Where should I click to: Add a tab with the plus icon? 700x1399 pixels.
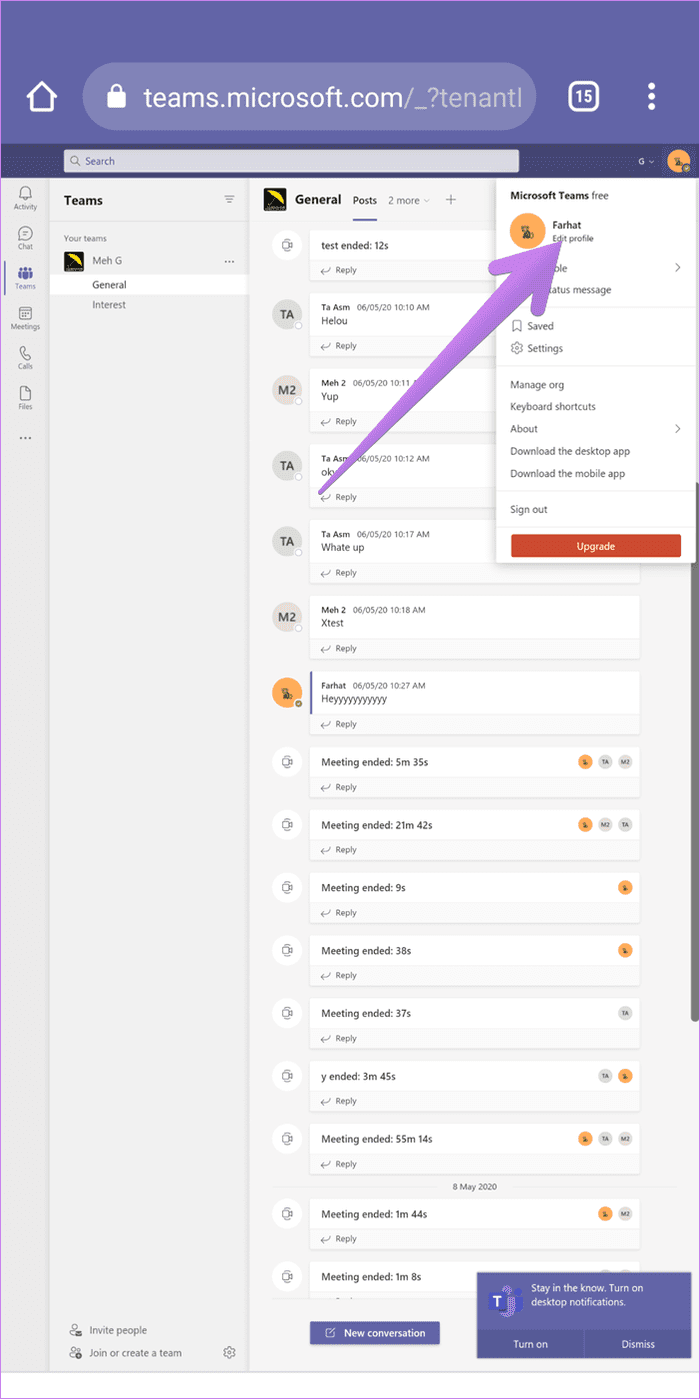450,200
